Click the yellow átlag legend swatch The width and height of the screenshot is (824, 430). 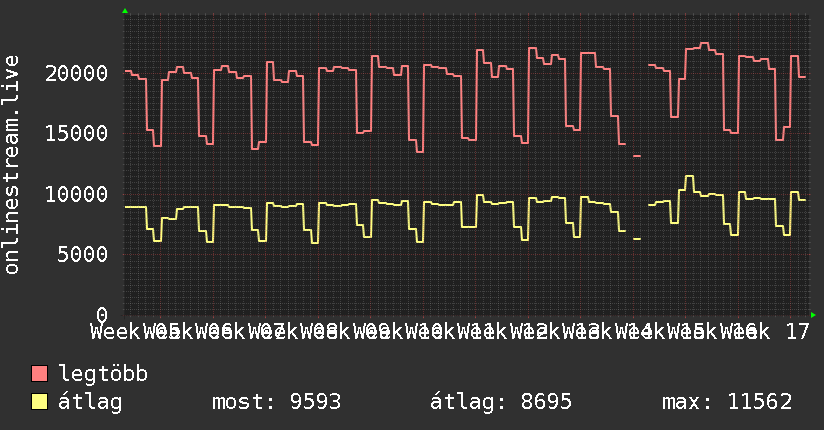[x=39, y=402]
